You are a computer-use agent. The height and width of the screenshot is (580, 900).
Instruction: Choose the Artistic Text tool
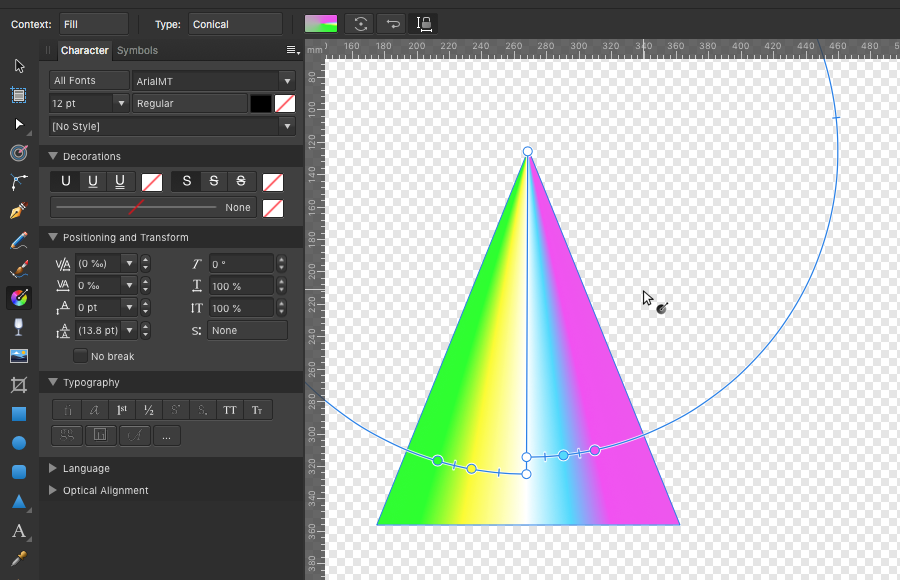coord(18,530)
